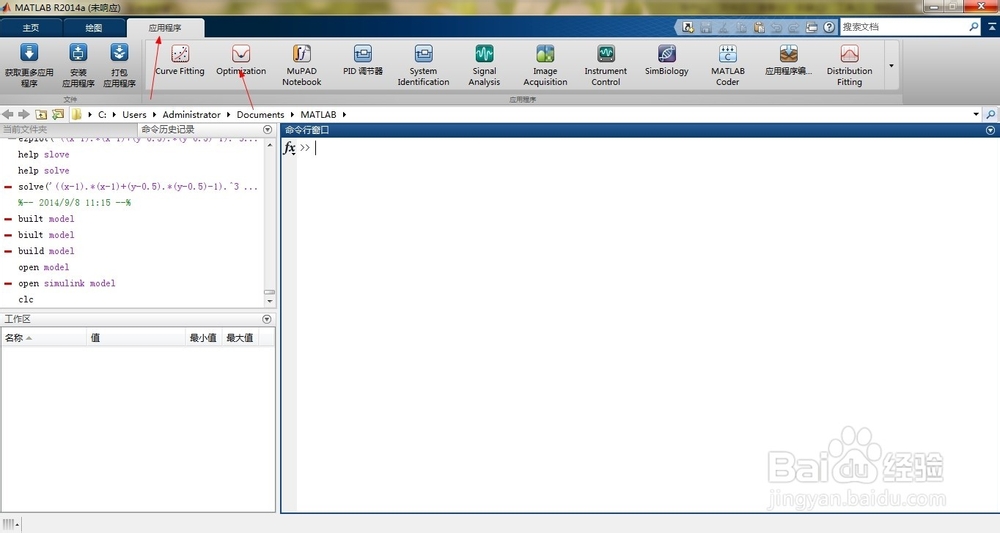The width and height of the screenshot is (1000, 533).
Task: Click the 最小值 column header
Action: pos(203,338)
